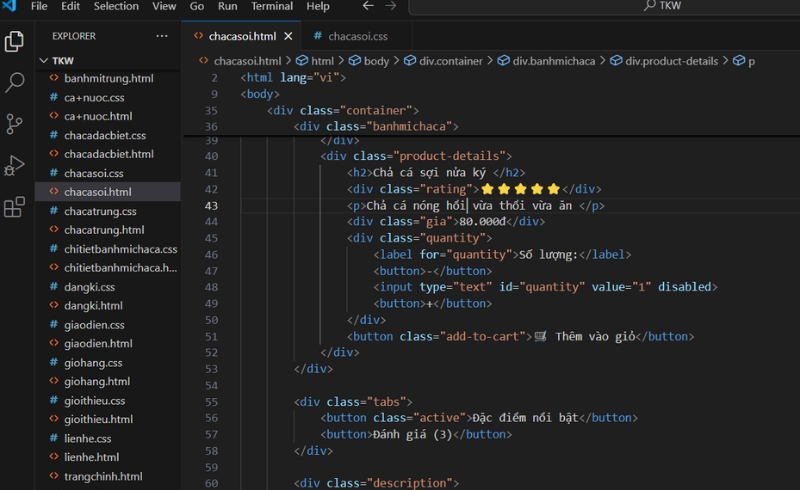Open the Search view in activity bar
The width and height of the screenshot is (800, 490).
[14, 82]
